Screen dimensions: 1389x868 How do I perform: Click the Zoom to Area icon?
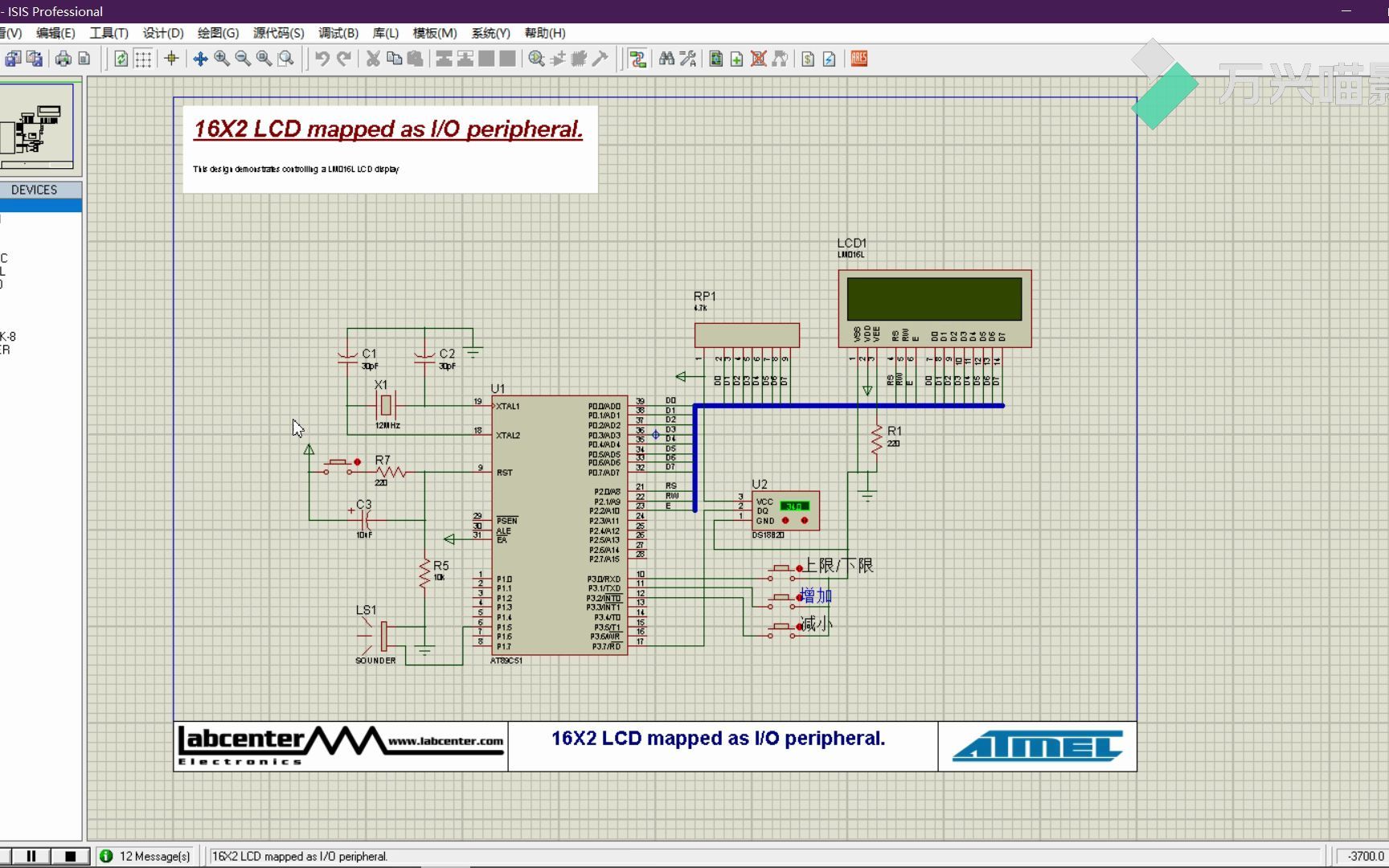pos(285,59)
